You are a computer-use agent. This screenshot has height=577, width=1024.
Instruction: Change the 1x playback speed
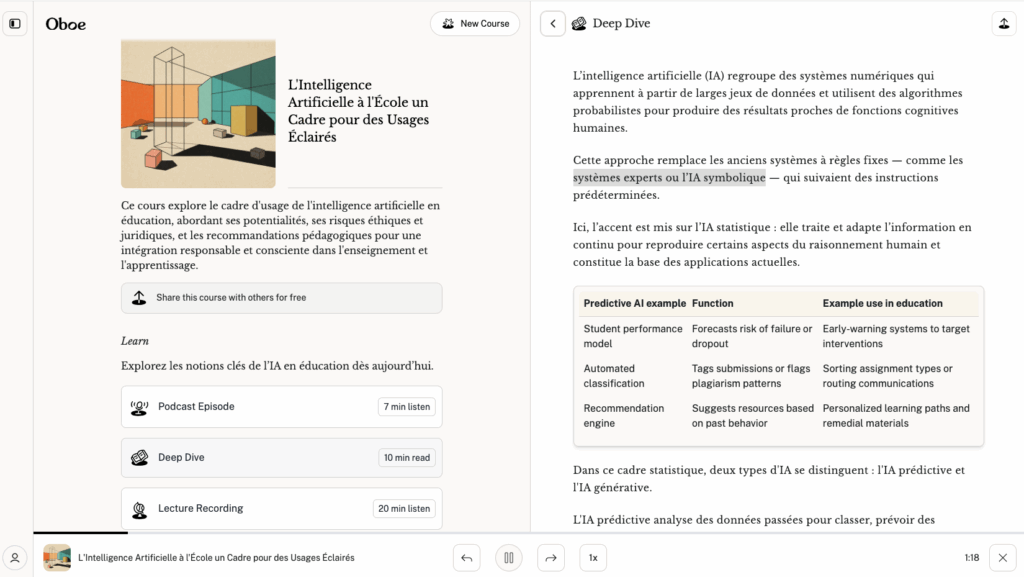[593, 558]
